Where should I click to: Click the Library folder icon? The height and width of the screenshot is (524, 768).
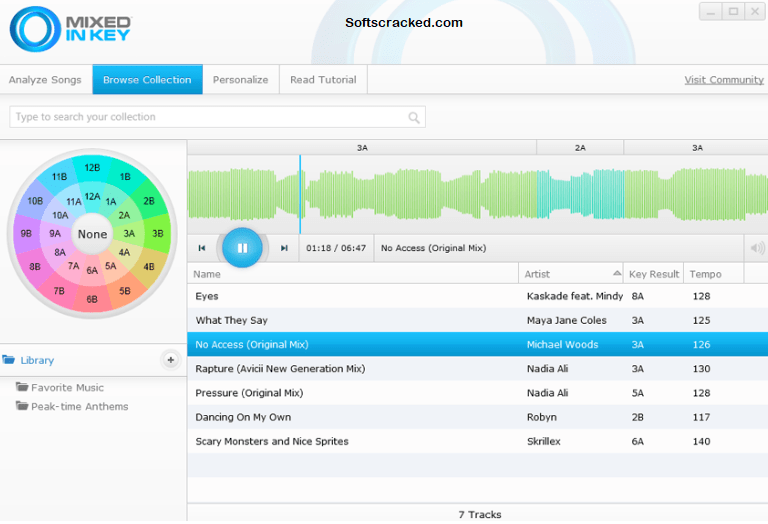point(8,359)
